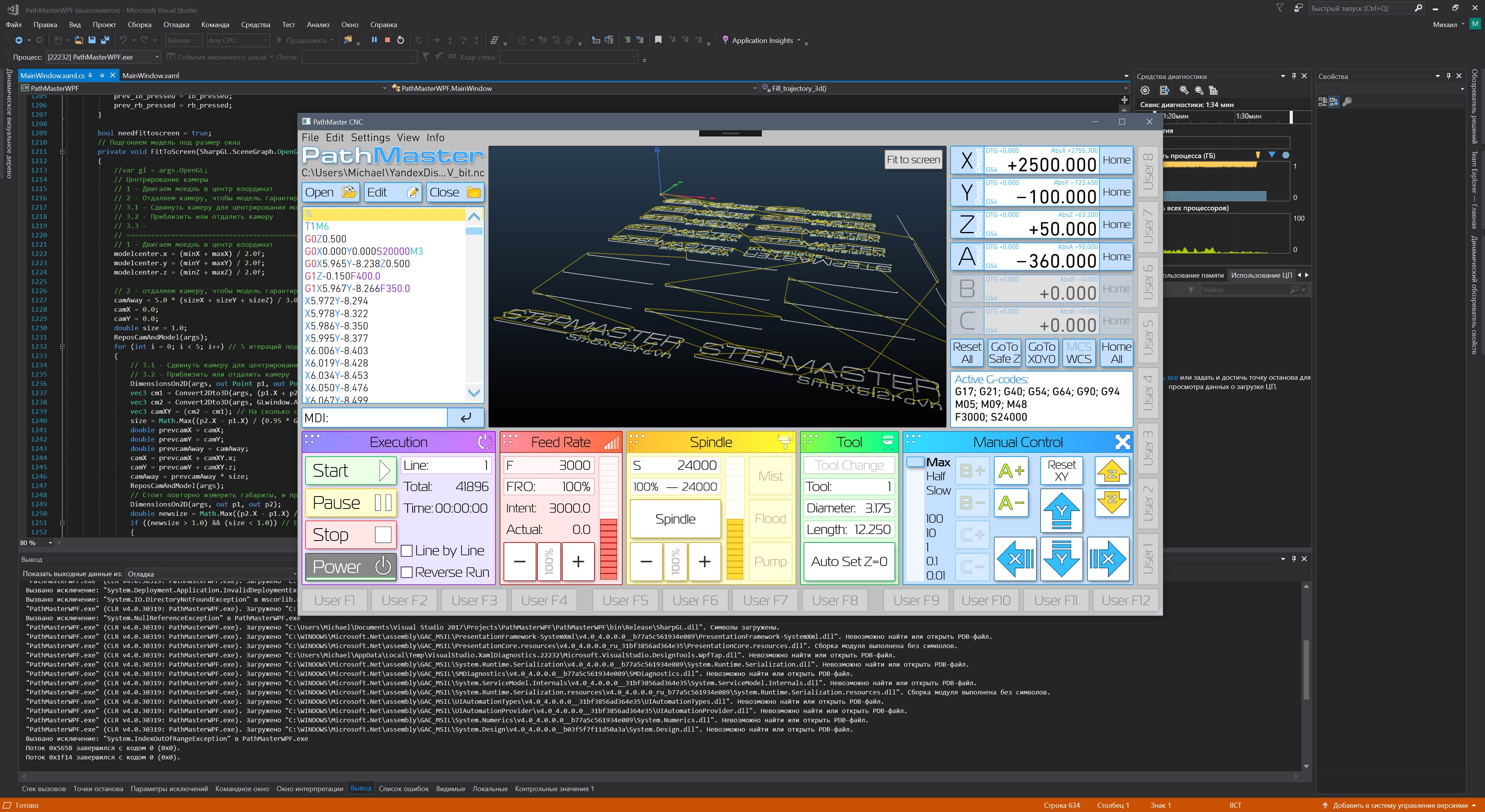Click the A+ rotation jog button

[x=1011, y=471]
